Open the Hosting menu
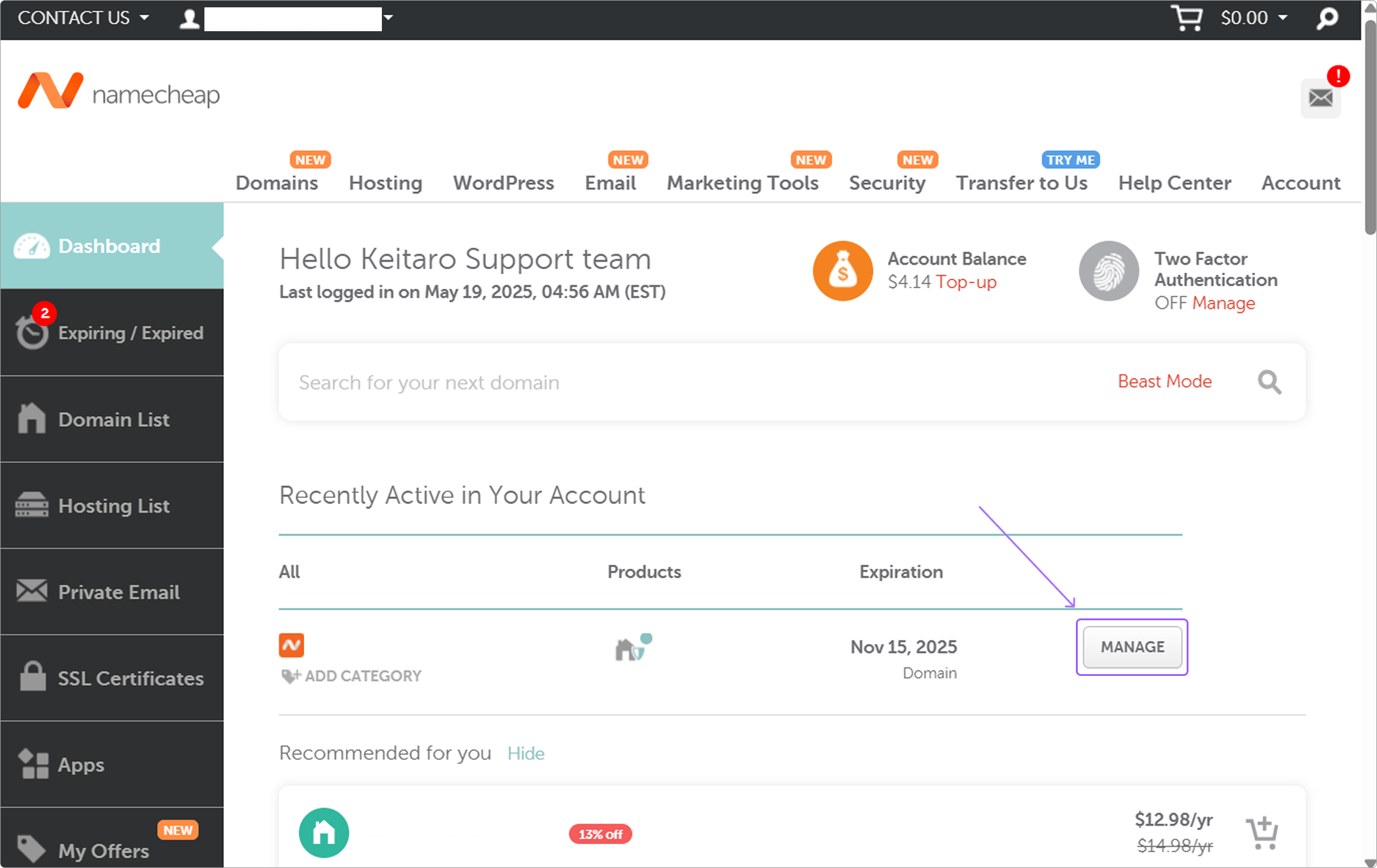 (386, 183)
